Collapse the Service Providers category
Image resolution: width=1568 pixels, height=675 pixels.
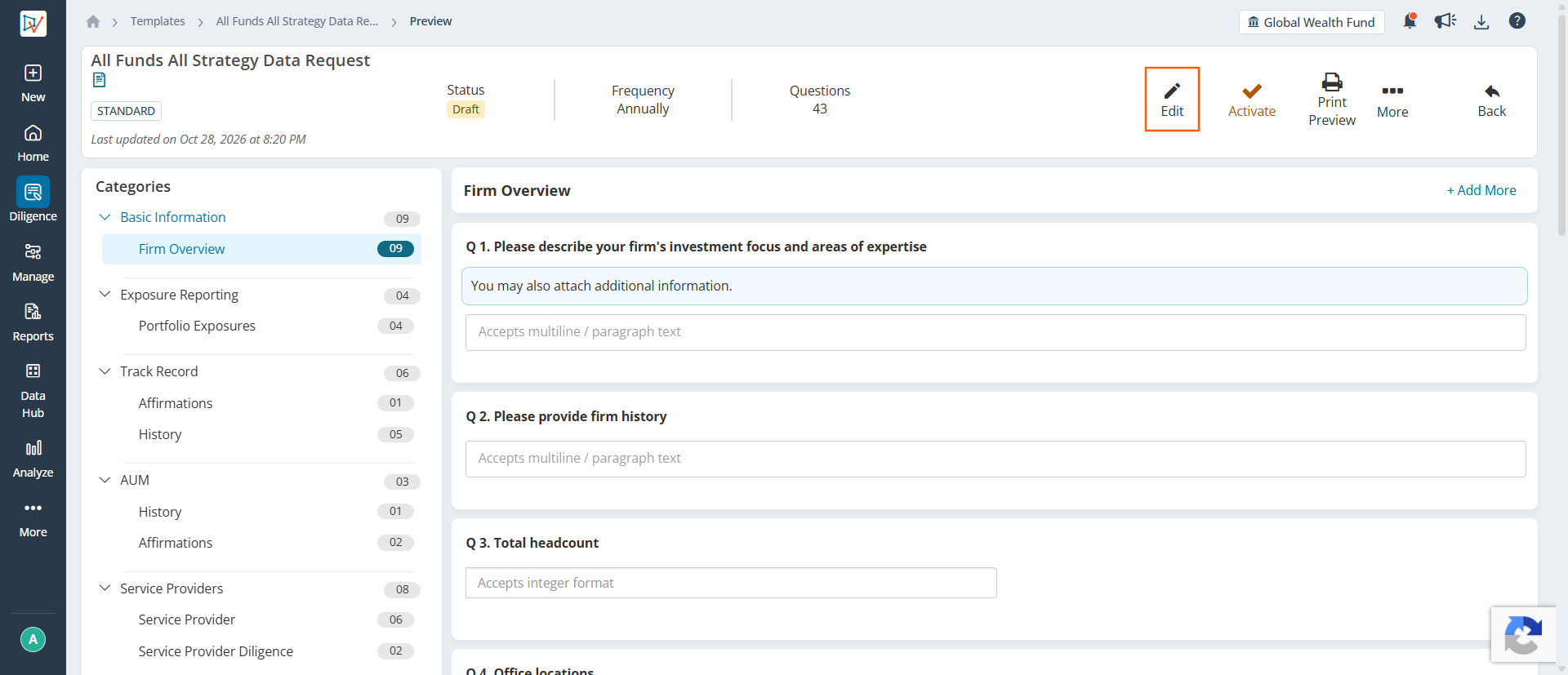click(x=105, y=588)
